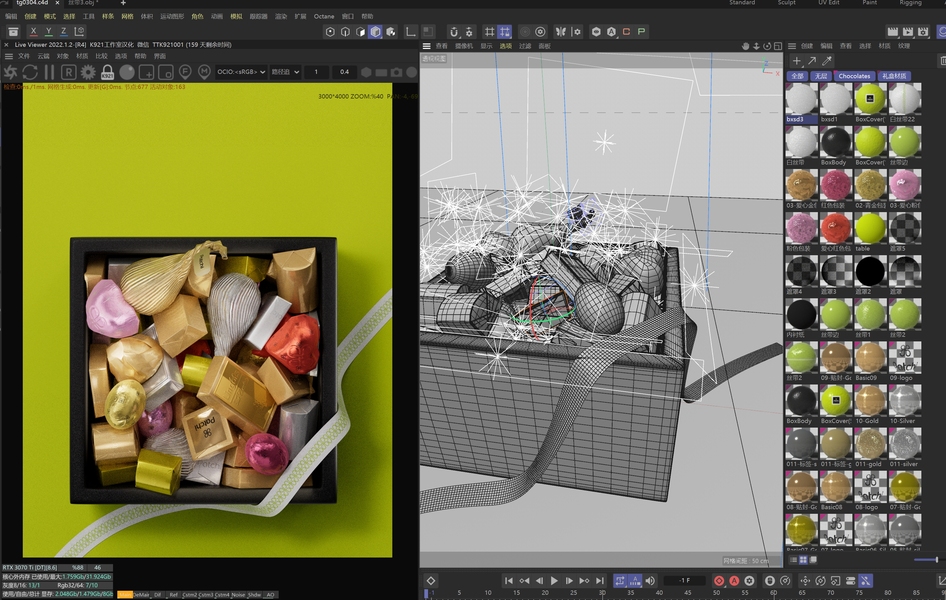Click the keyframe diamond icon left of timeline

(431, 581)
